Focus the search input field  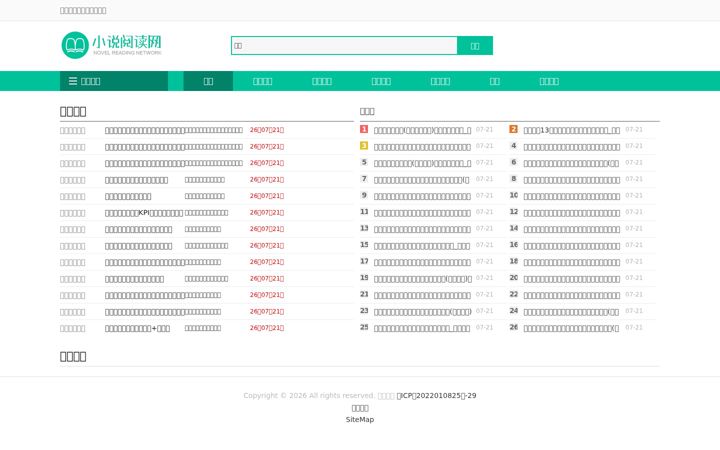(344, 45)
